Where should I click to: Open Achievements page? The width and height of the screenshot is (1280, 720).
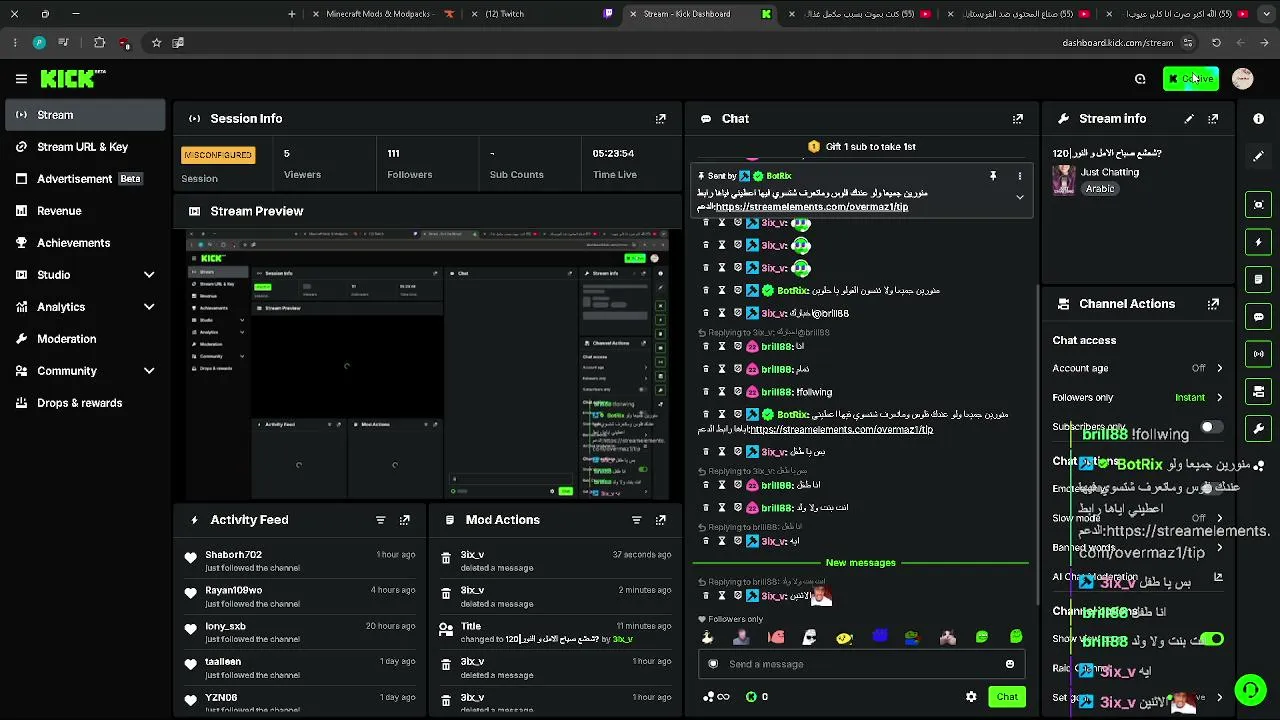[85, 243]
